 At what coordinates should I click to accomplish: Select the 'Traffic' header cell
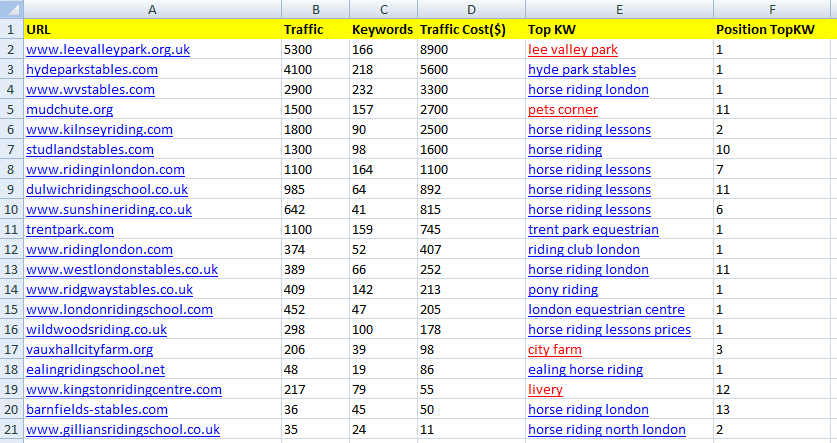(x=315, y=29)
